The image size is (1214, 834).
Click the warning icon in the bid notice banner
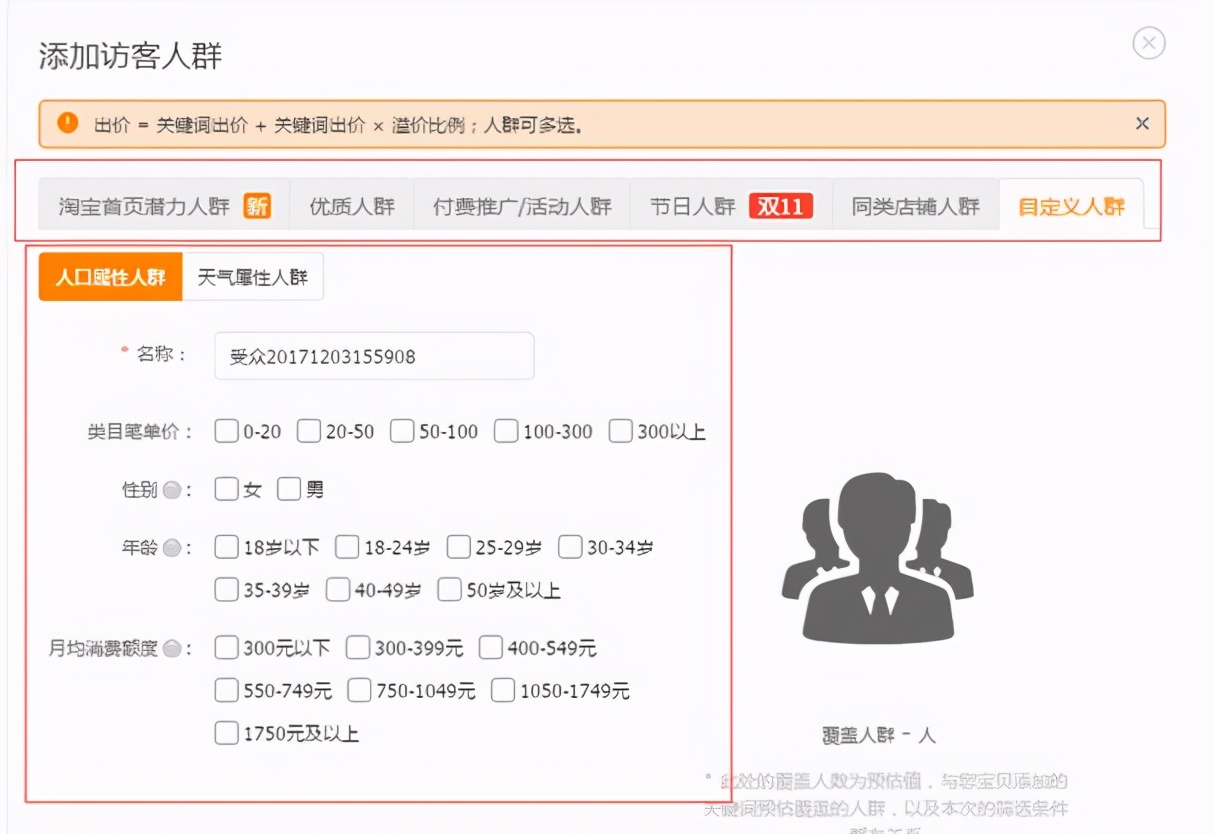(x=65, y=124)
